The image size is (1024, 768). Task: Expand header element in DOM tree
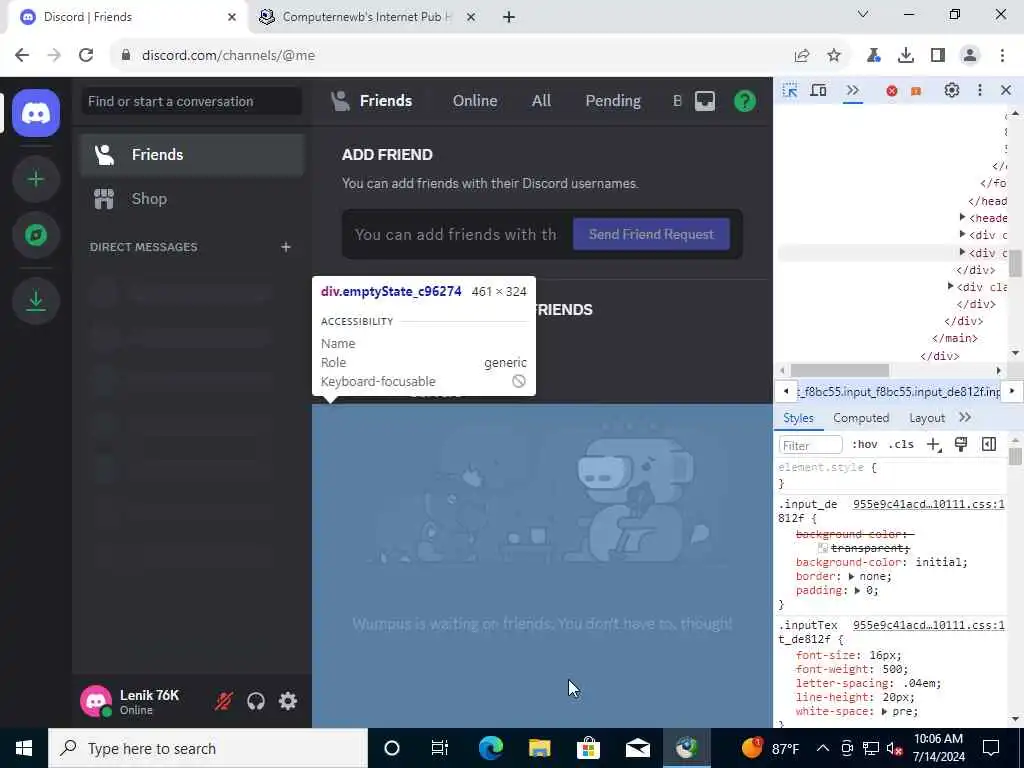pyautogui.click(x=962, y=217)
